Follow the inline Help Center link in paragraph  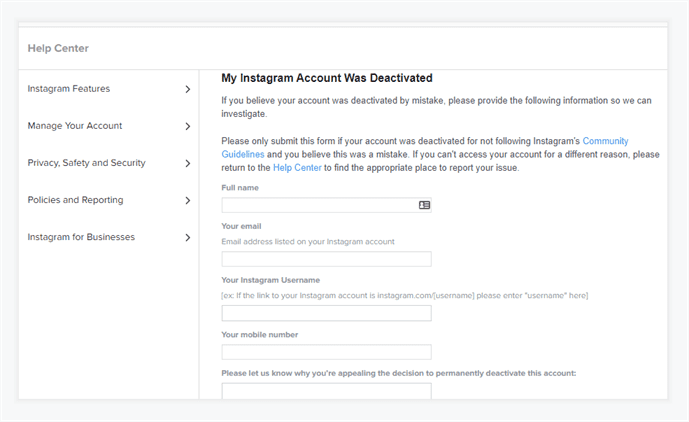pos(297,168)
